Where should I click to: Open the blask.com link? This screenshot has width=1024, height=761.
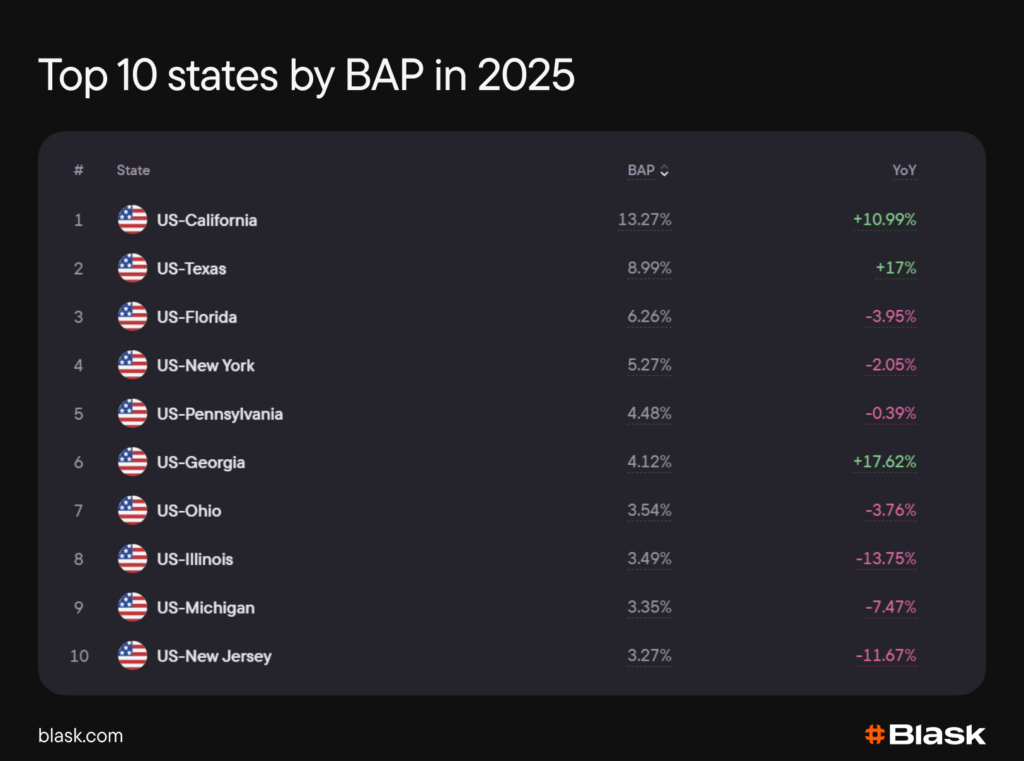pyautogui.click(x=80, y=736)
